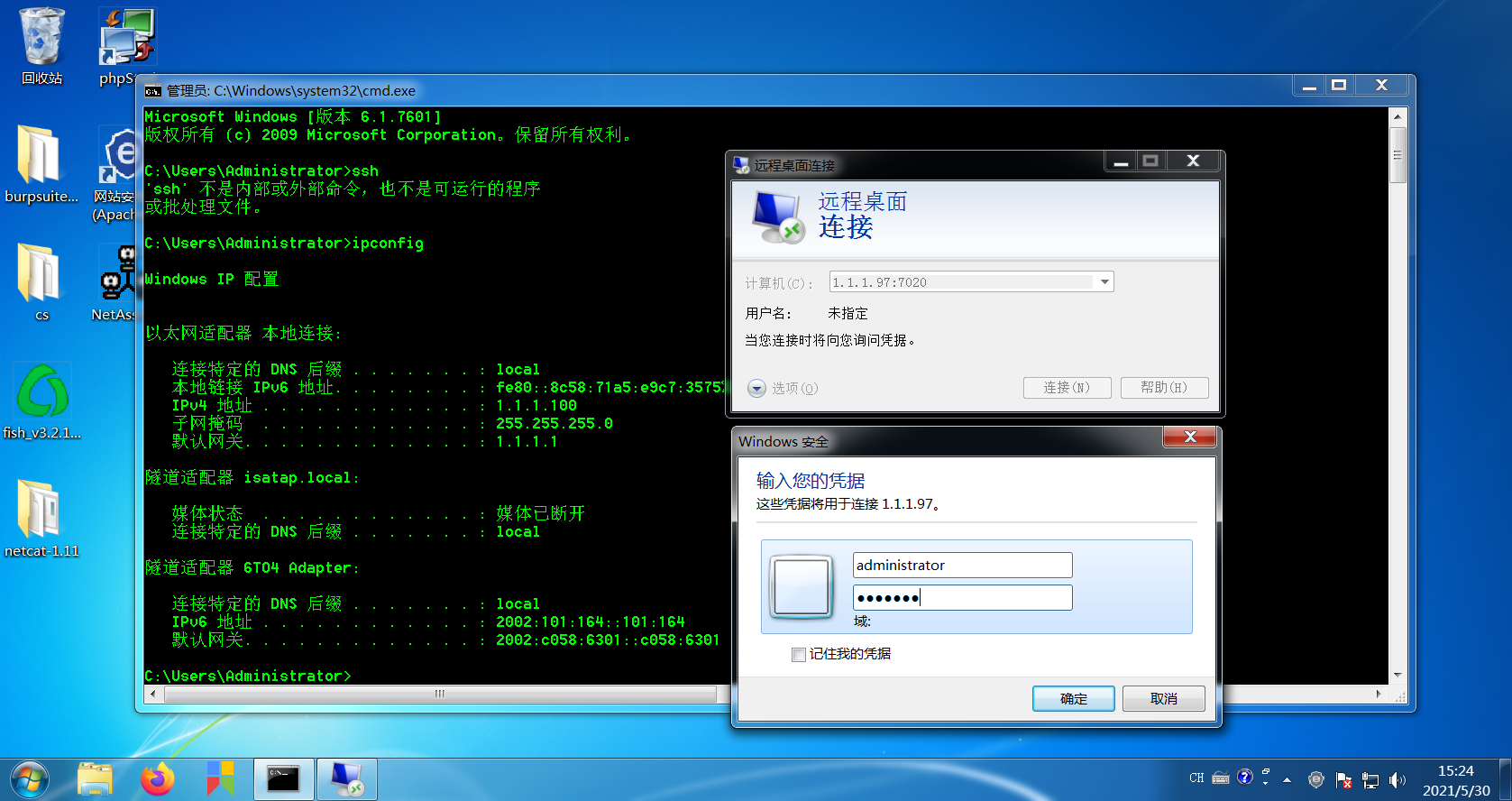Open Windows Explorer from the taskbar
The width and height of the screenshot is (1512, 801).
95,779
